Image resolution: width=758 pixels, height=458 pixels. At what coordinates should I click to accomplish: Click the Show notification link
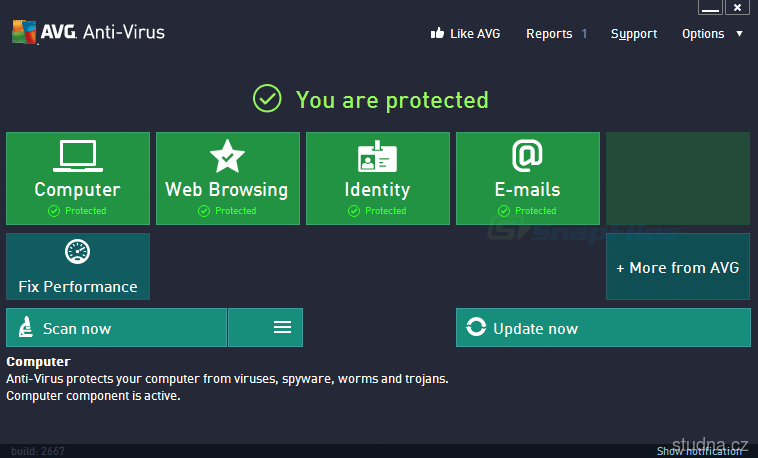tap(699, 452)
